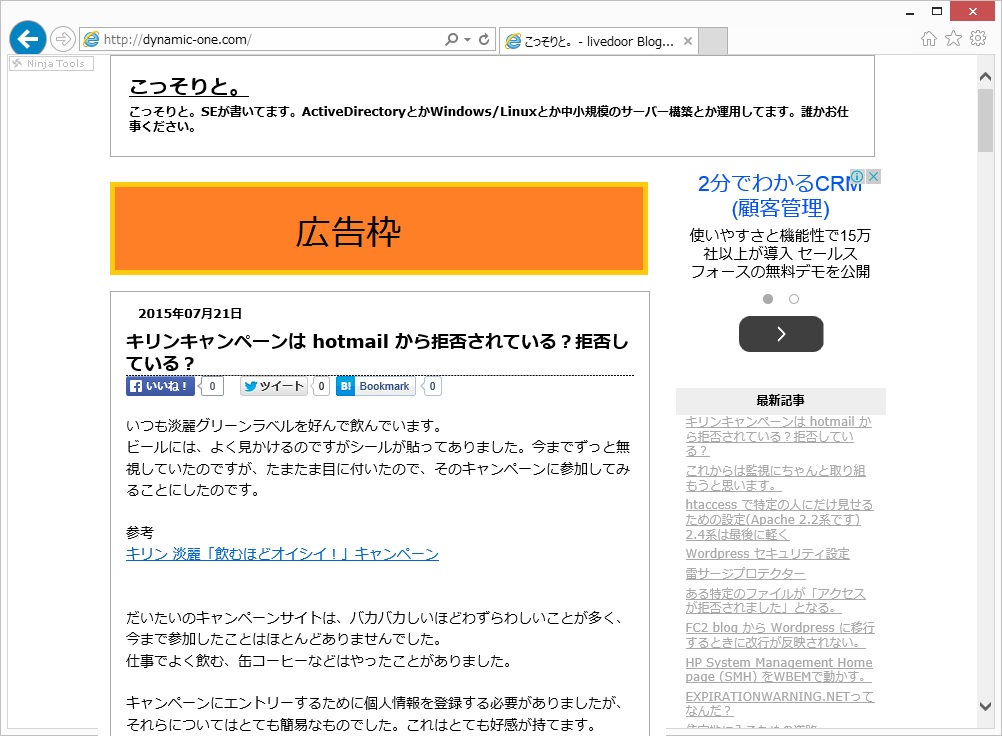
Task: Open a new blank tab
Action: [713, 42]
